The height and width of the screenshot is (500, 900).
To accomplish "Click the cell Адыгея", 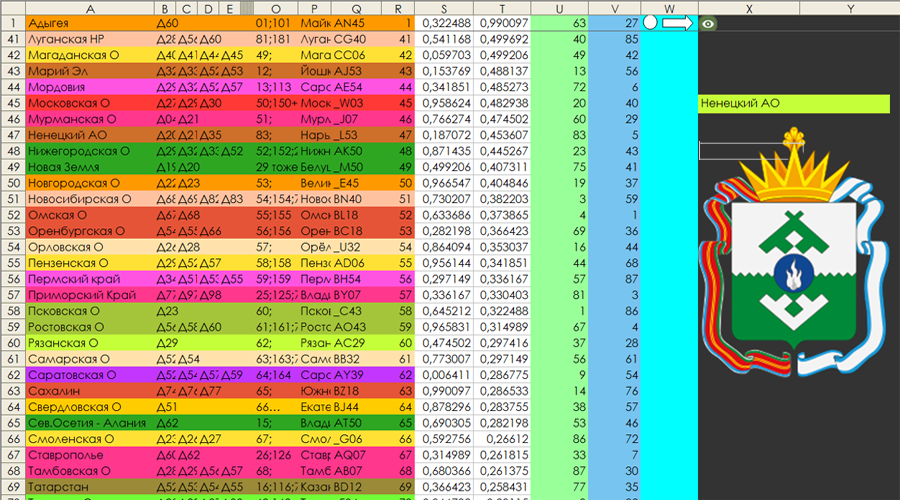I will [x=90, y=24].
